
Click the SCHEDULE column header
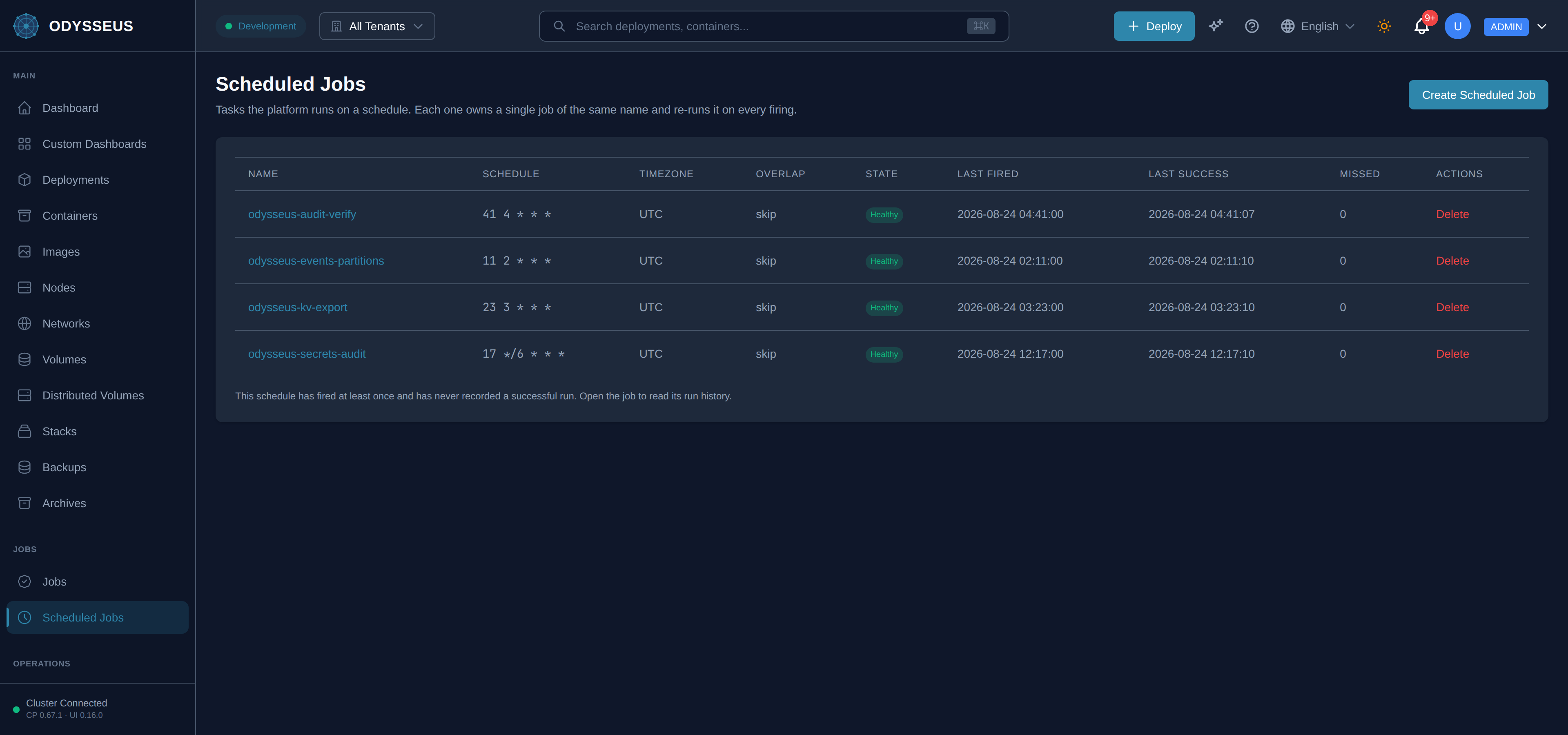pos(511,174)
